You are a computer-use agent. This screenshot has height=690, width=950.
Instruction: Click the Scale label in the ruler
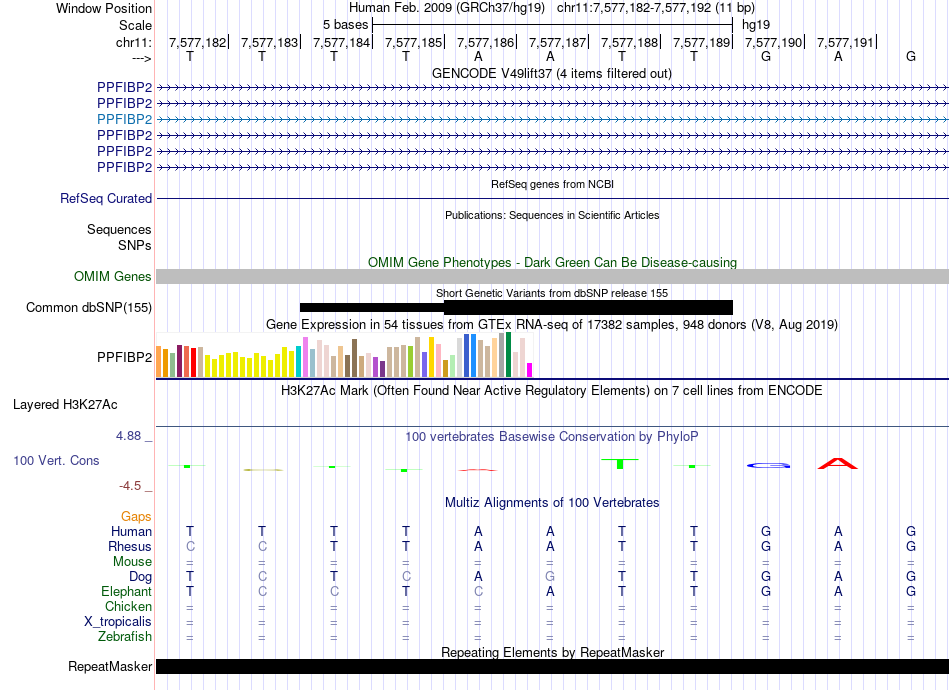tap(135, 25)
